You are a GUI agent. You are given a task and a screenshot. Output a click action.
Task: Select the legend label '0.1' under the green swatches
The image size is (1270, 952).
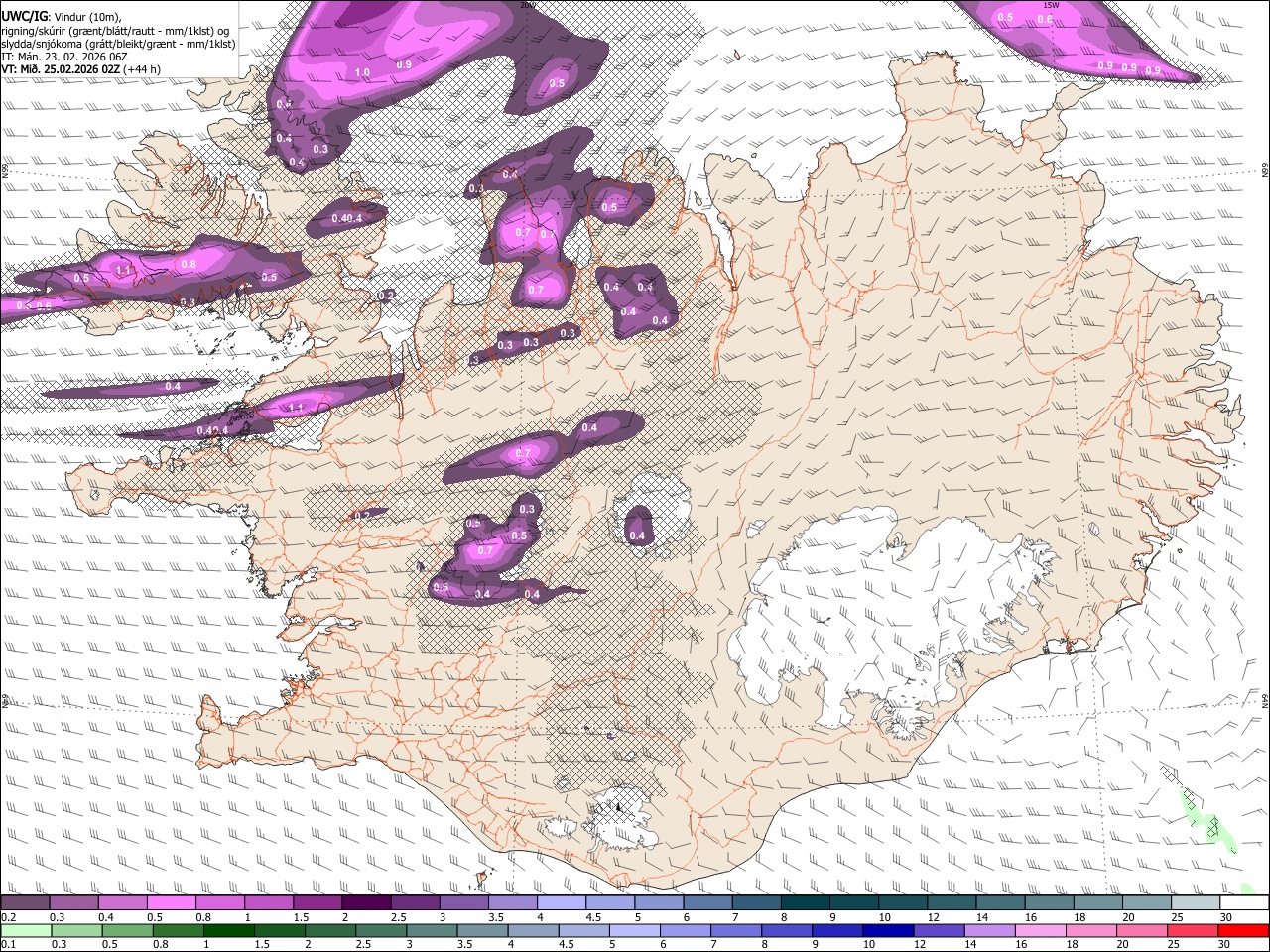click(x=8, y=944)
